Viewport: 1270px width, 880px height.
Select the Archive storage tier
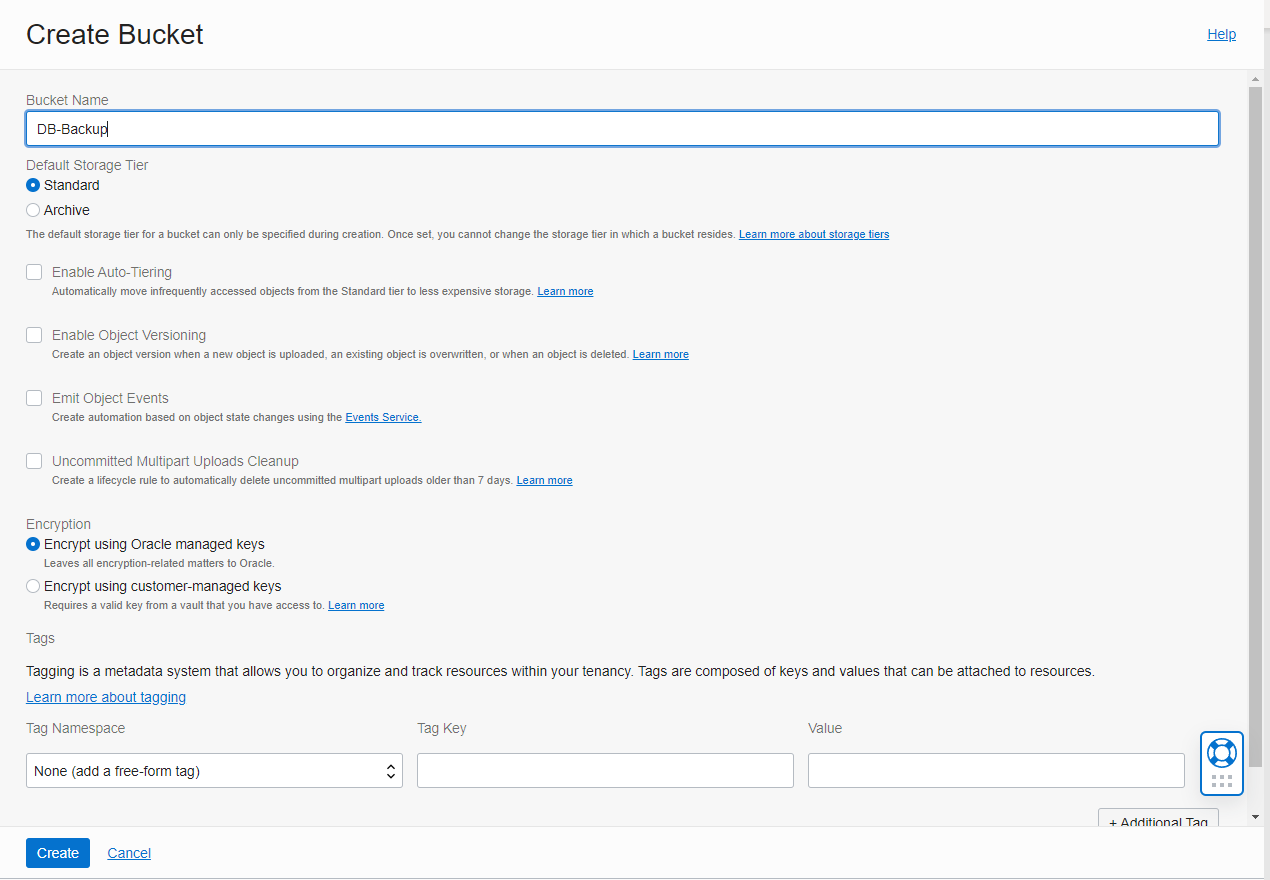[x=31, y=210]
